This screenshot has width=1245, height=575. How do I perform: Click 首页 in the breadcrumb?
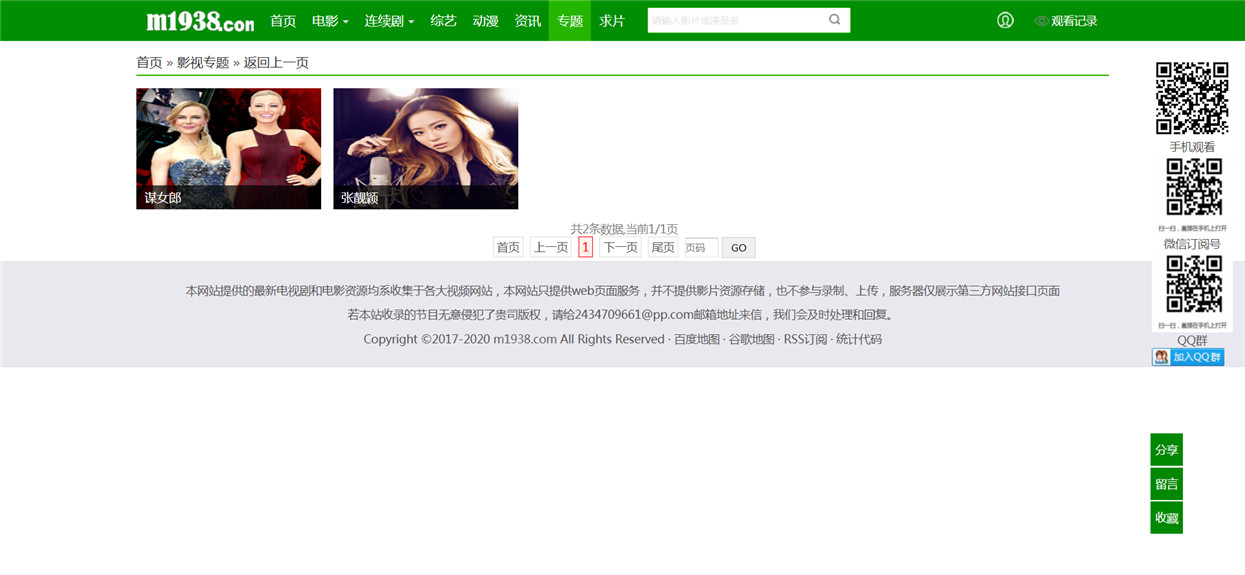149,62
